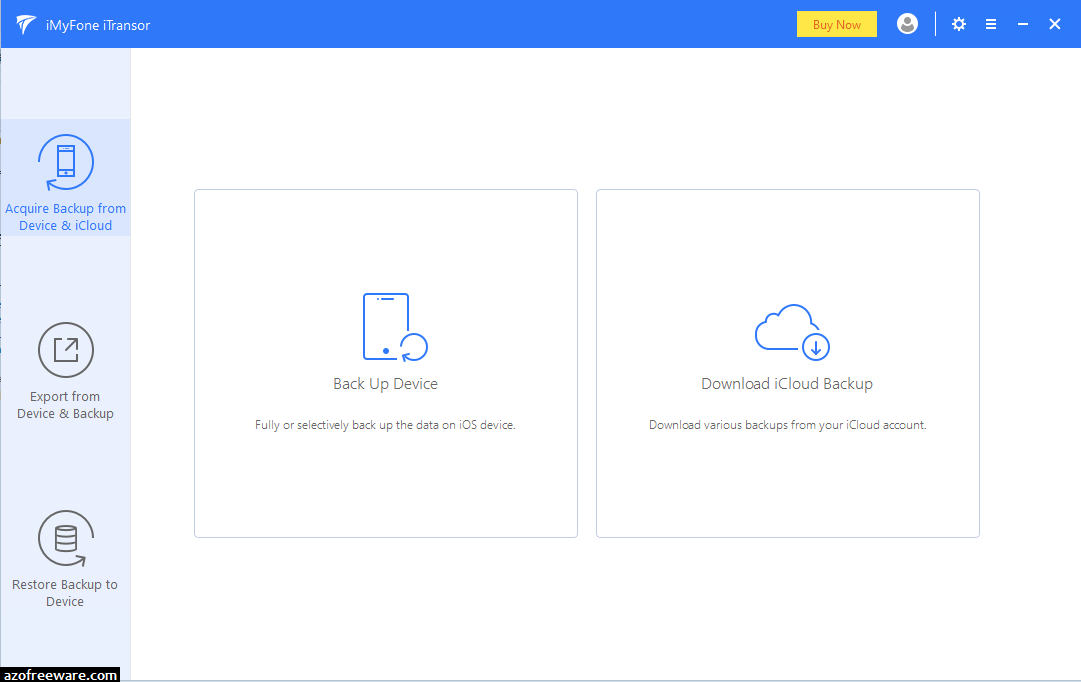This screenshot has width=1081, height=682.
Task: Click the 'iMyFone iTransor' title text
Action: click(x=98, y=25)
